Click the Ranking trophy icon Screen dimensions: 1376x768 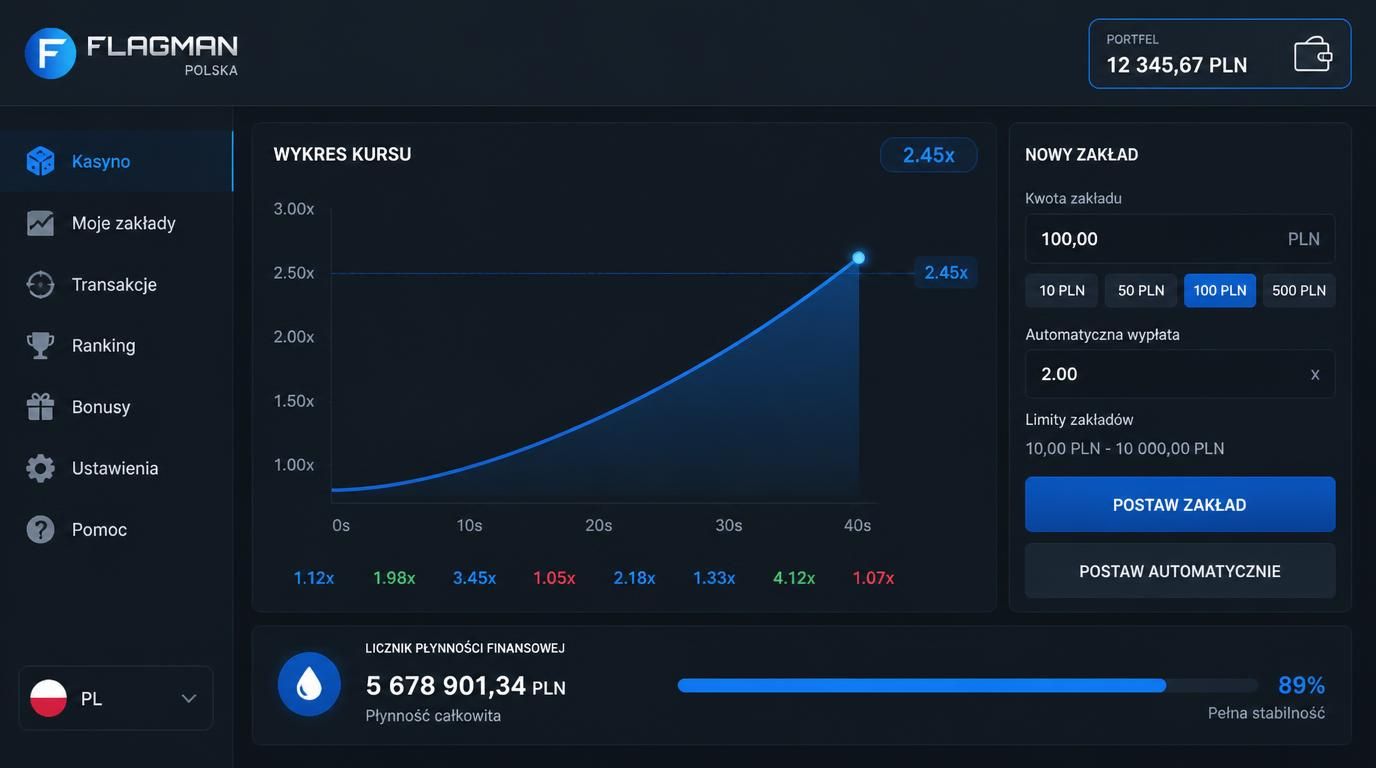(40, 346)
